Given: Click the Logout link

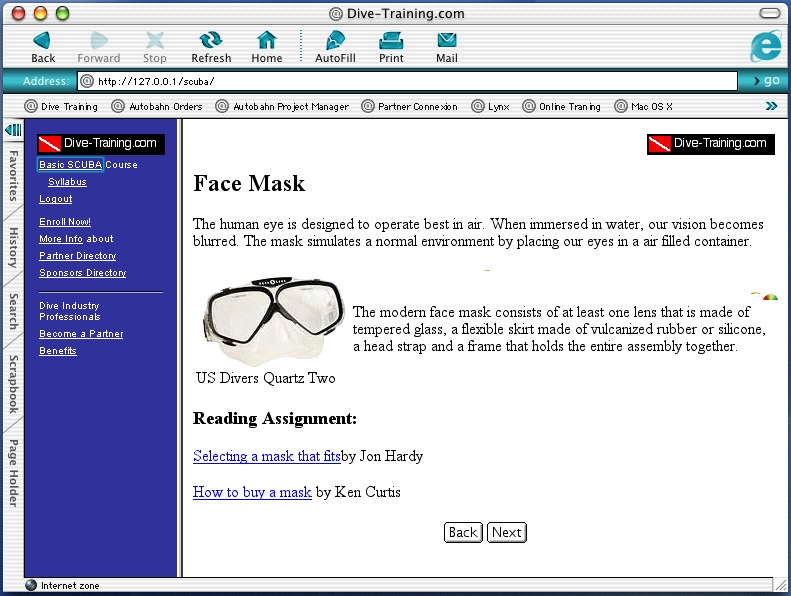Looking at the screenshot, I should 55,199.
